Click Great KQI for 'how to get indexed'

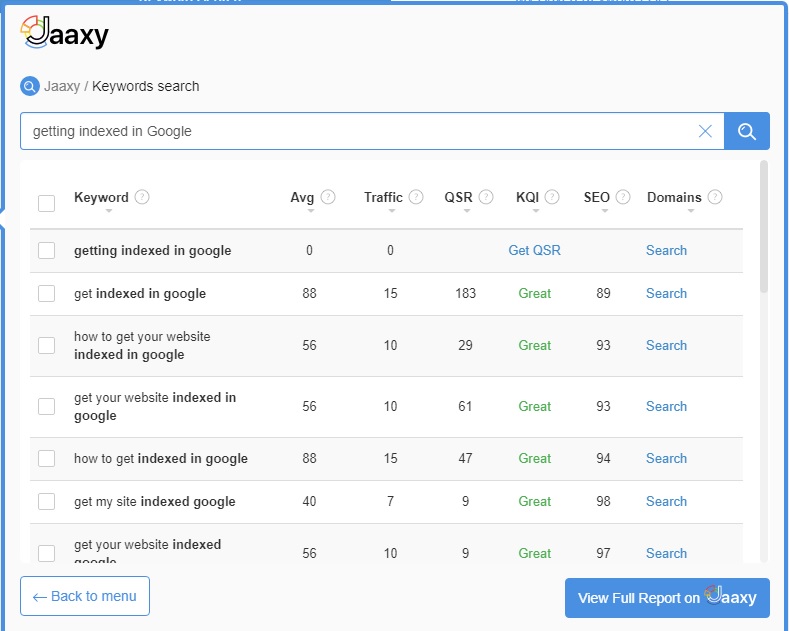[534, 458]
